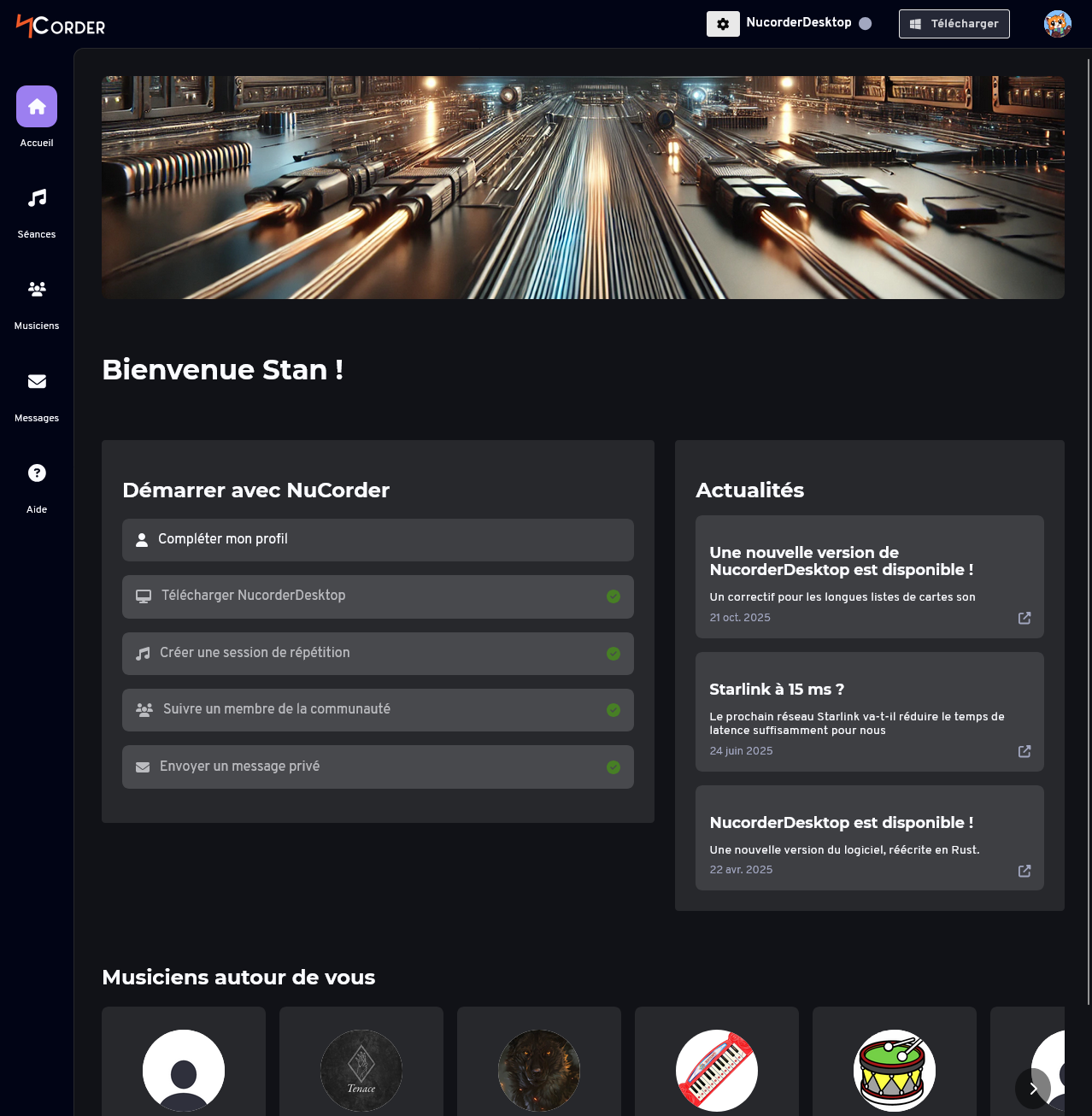Image resolution: width=1092 pixels, height=1116 pixels.
Task: Select Créer une session de répétition
Action: [x=378, y=654]
